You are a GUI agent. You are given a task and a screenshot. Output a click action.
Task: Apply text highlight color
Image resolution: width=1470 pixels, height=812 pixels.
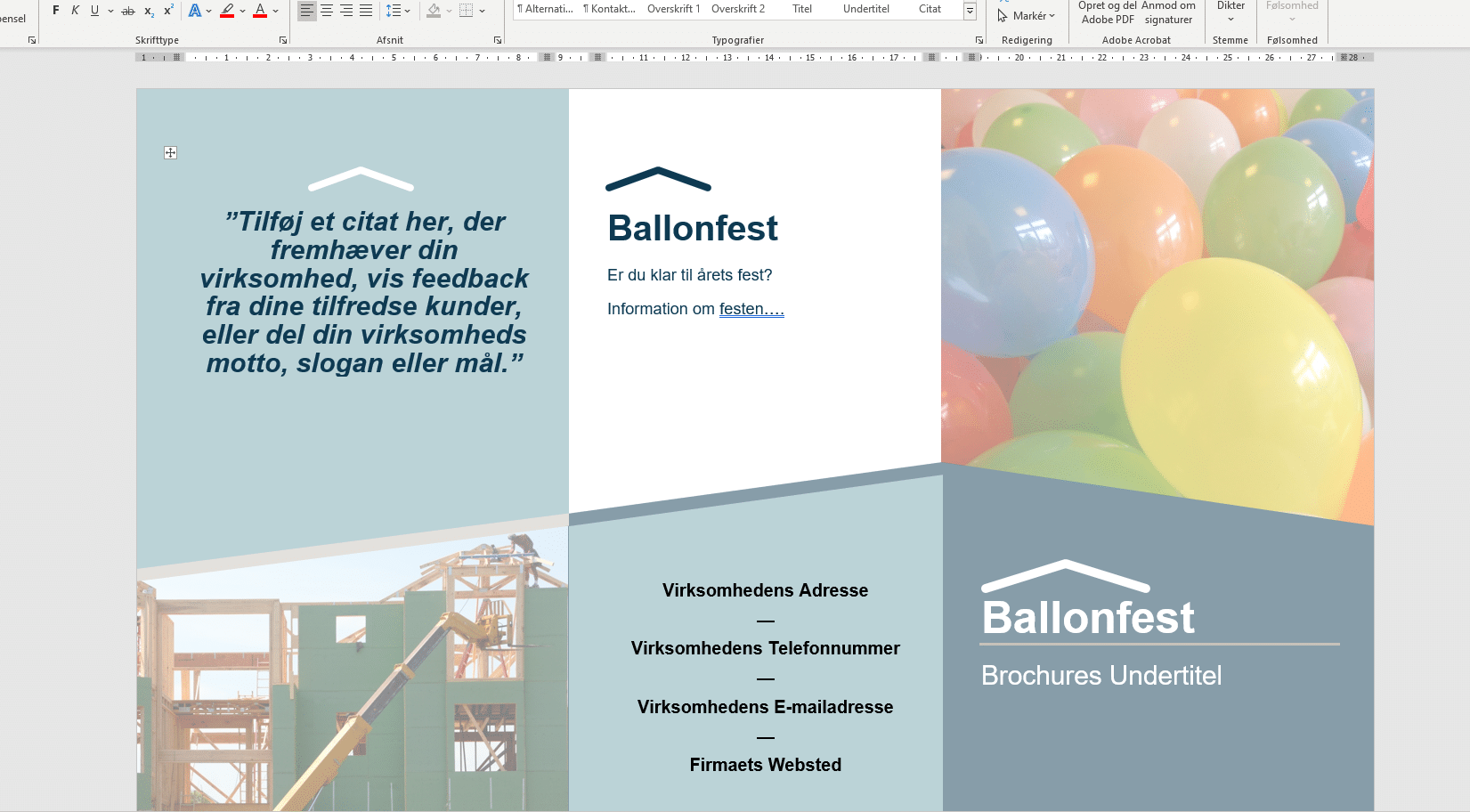[x=228, y=10]
